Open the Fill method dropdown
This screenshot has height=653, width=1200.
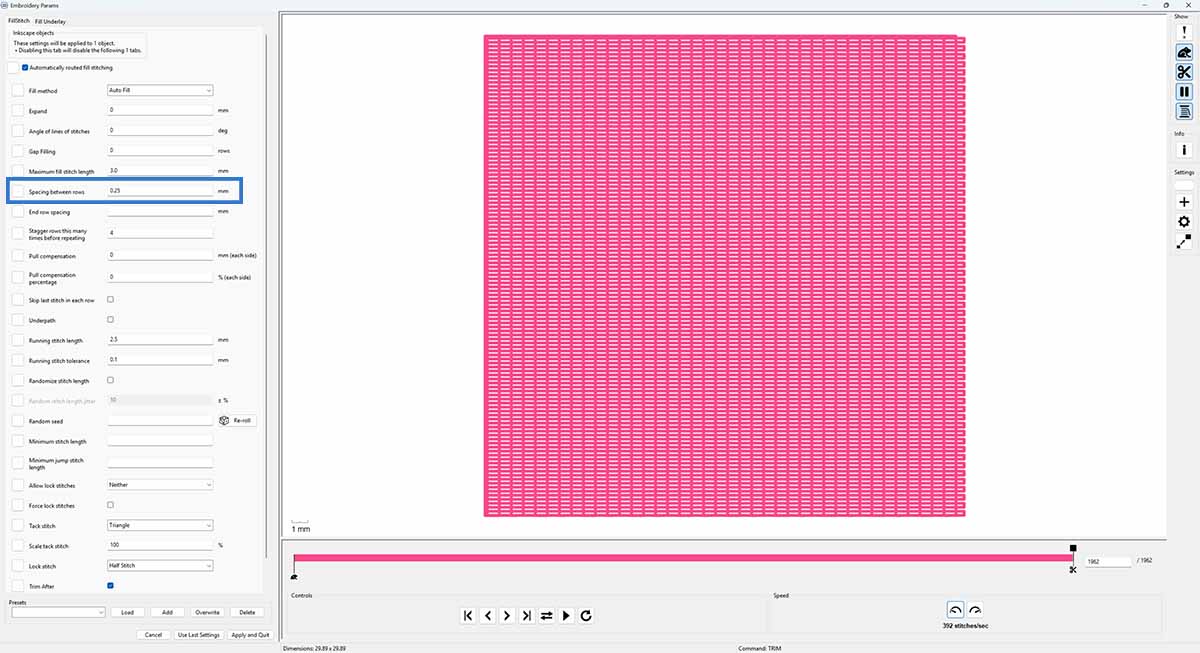158,90
